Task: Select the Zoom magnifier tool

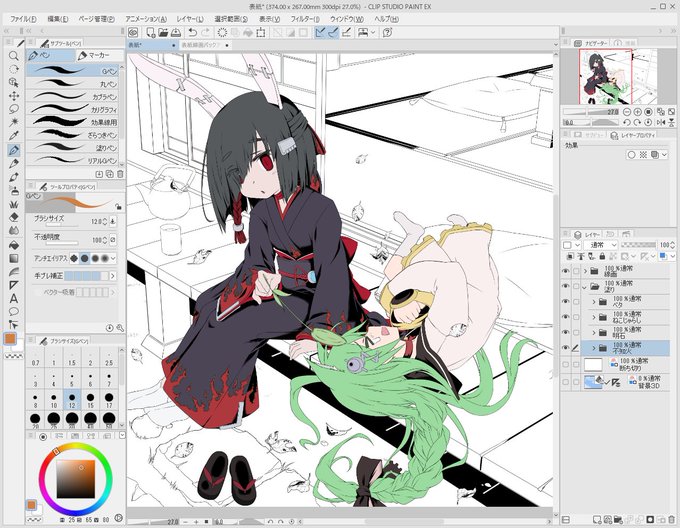Action: 13,56
